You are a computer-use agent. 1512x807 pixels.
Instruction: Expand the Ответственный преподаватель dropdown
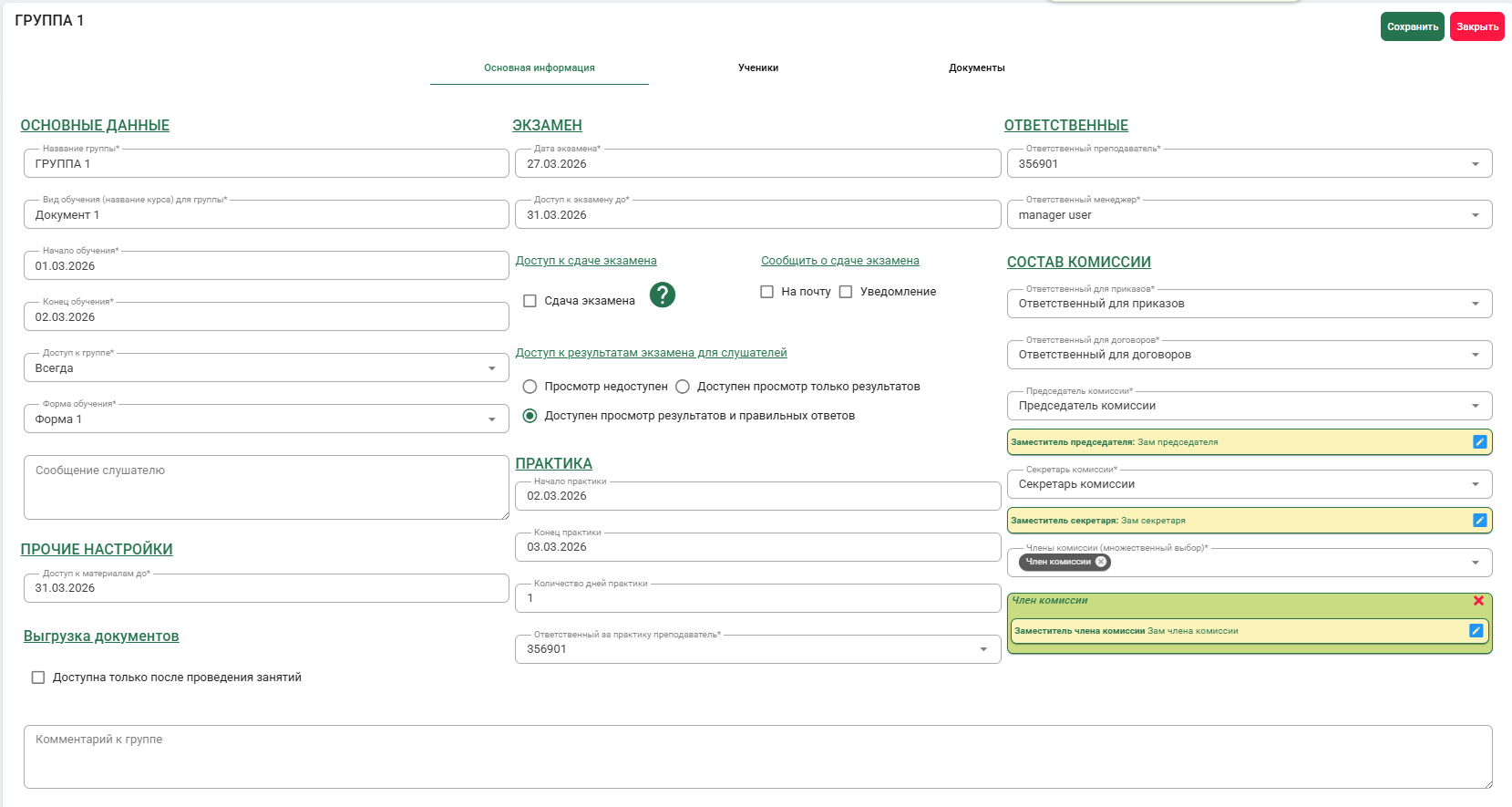(x=1250, y=163)
